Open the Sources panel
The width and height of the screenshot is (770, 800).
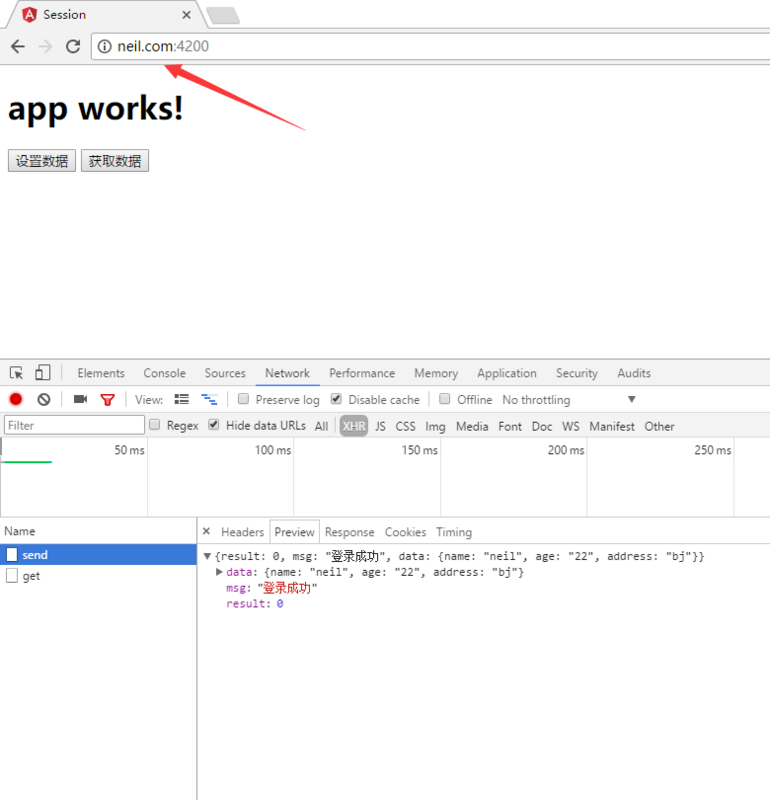pos(225,373)
